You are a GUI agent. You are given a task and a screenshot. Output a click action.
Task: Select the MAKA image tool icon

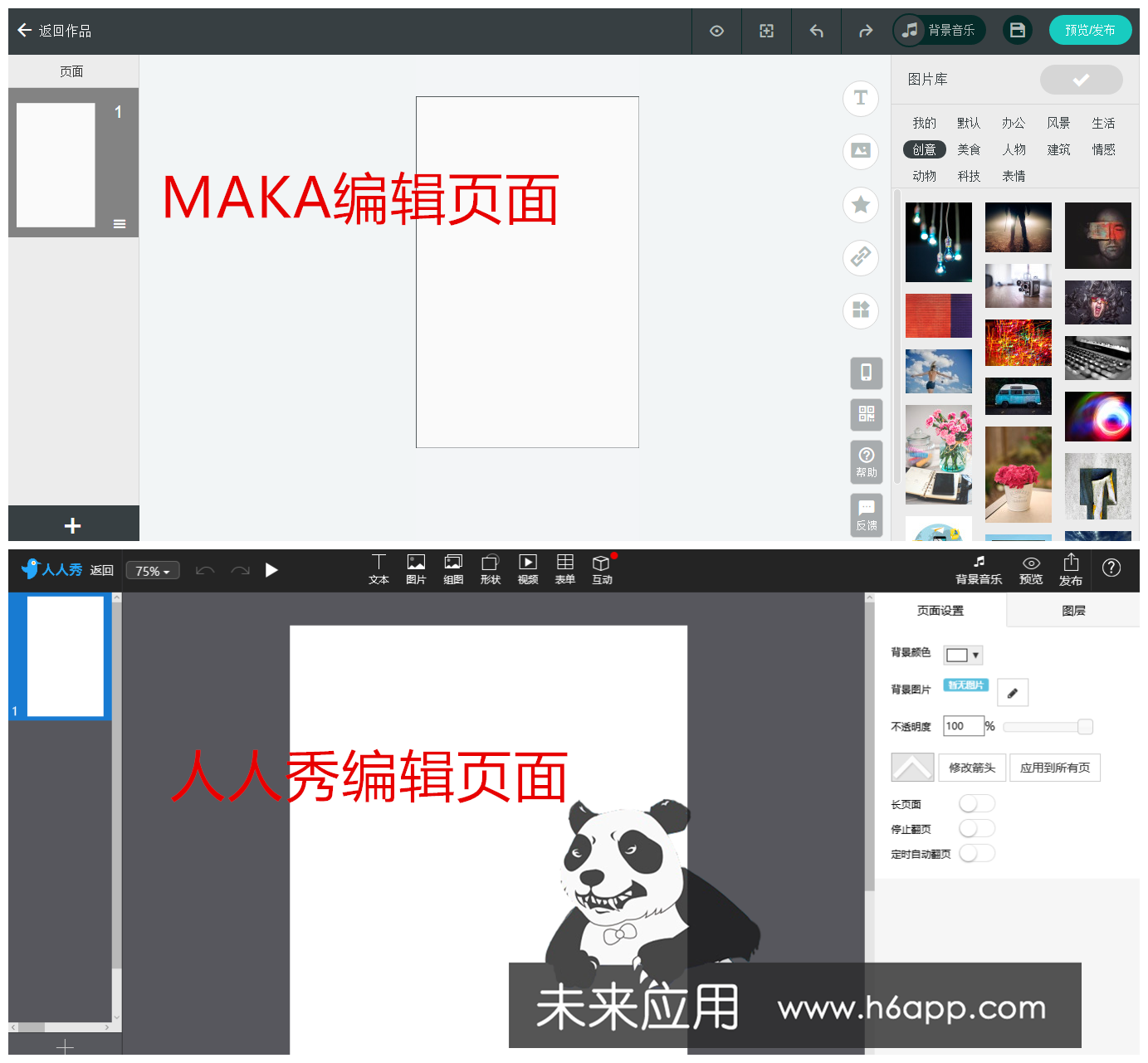(861, 151)
